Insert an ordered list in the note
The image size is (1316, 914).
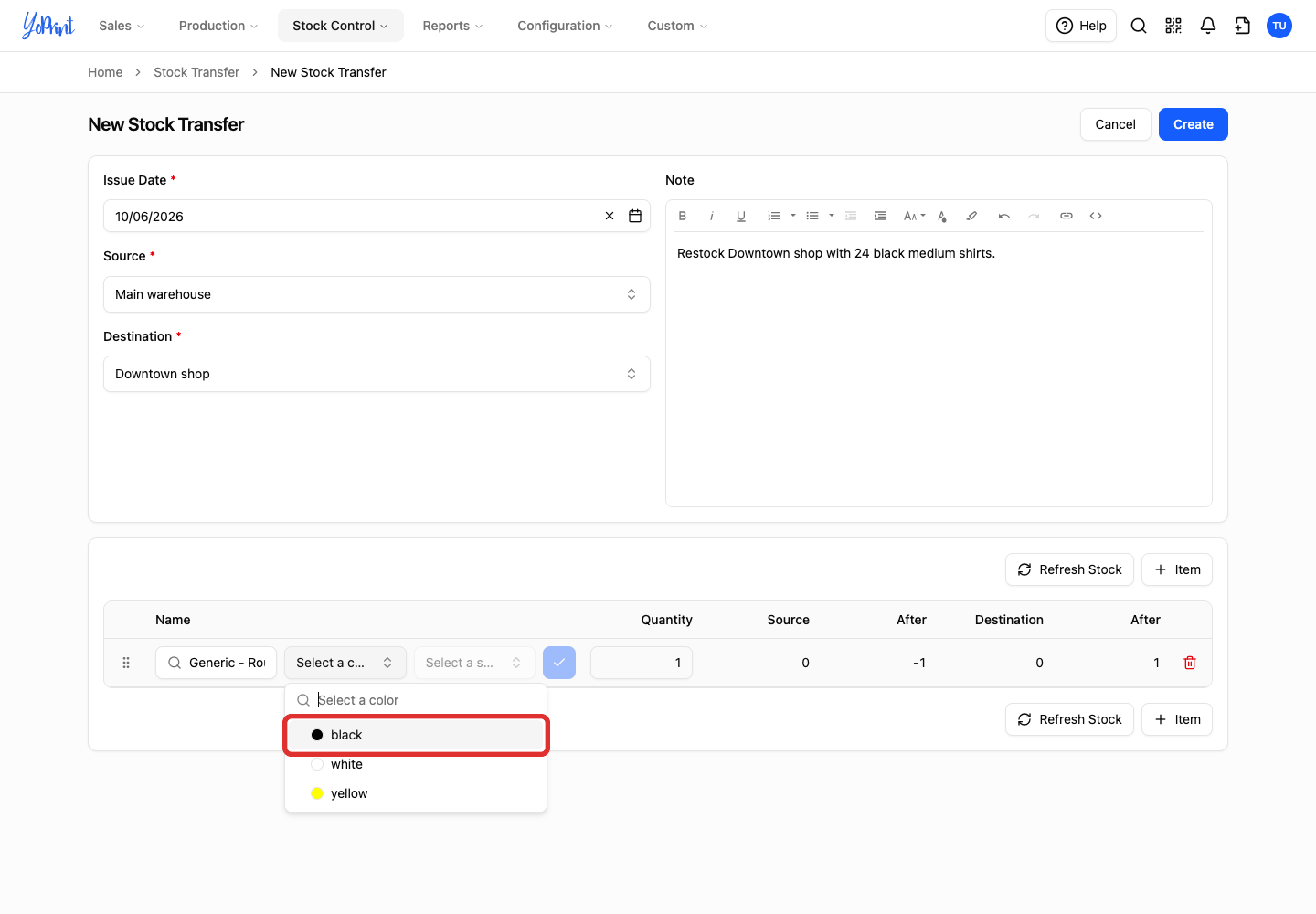[774, 216]
